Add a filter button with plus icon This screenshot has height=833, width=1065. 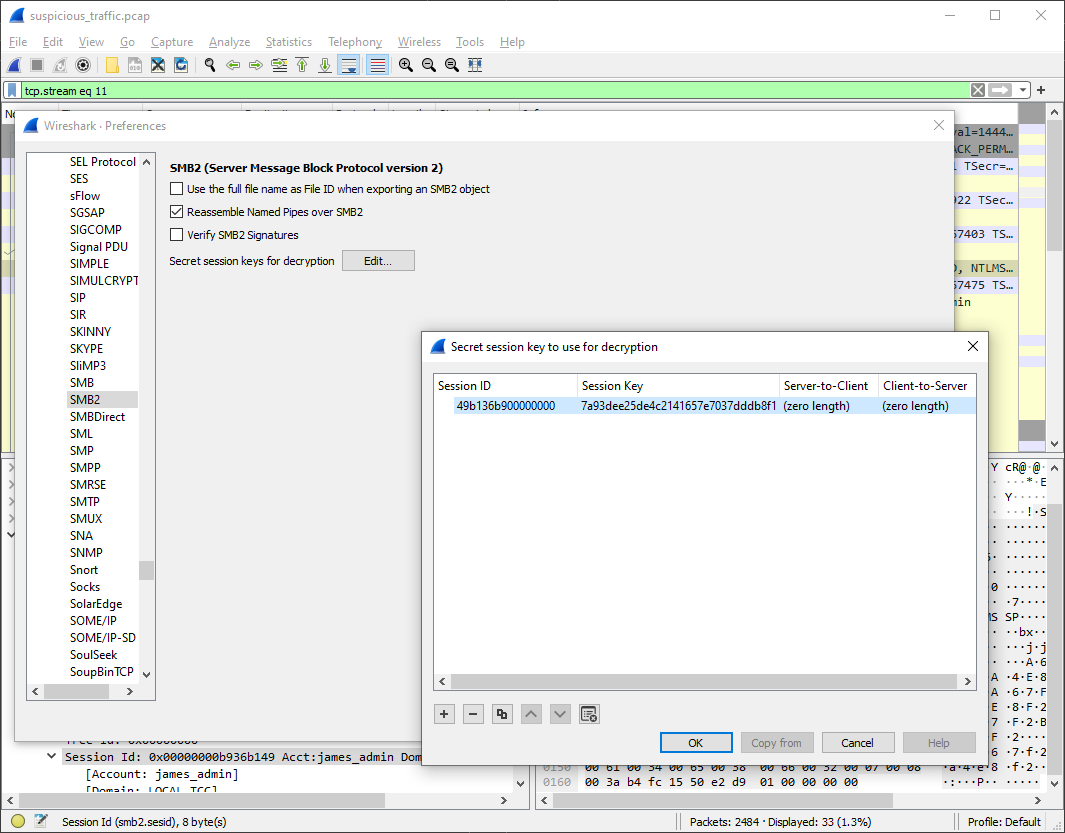[1041, 90]
